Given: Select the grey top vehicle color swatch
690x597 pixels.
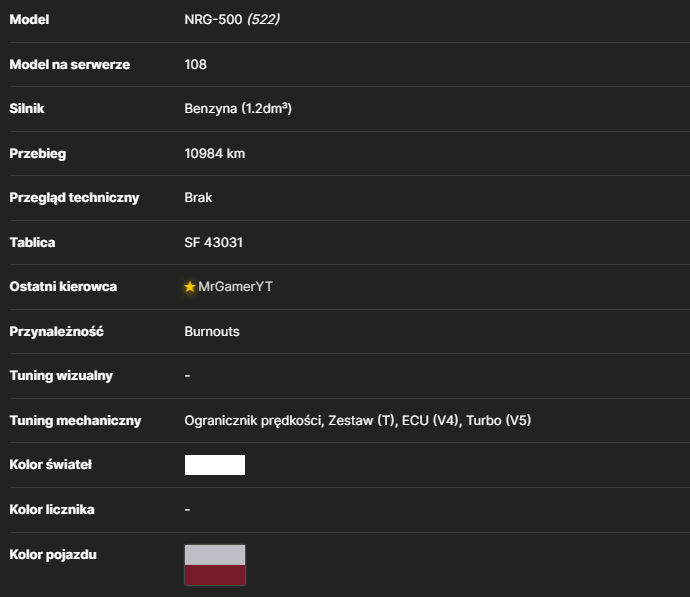Looking at the screenshot, I should coord(215,555).
